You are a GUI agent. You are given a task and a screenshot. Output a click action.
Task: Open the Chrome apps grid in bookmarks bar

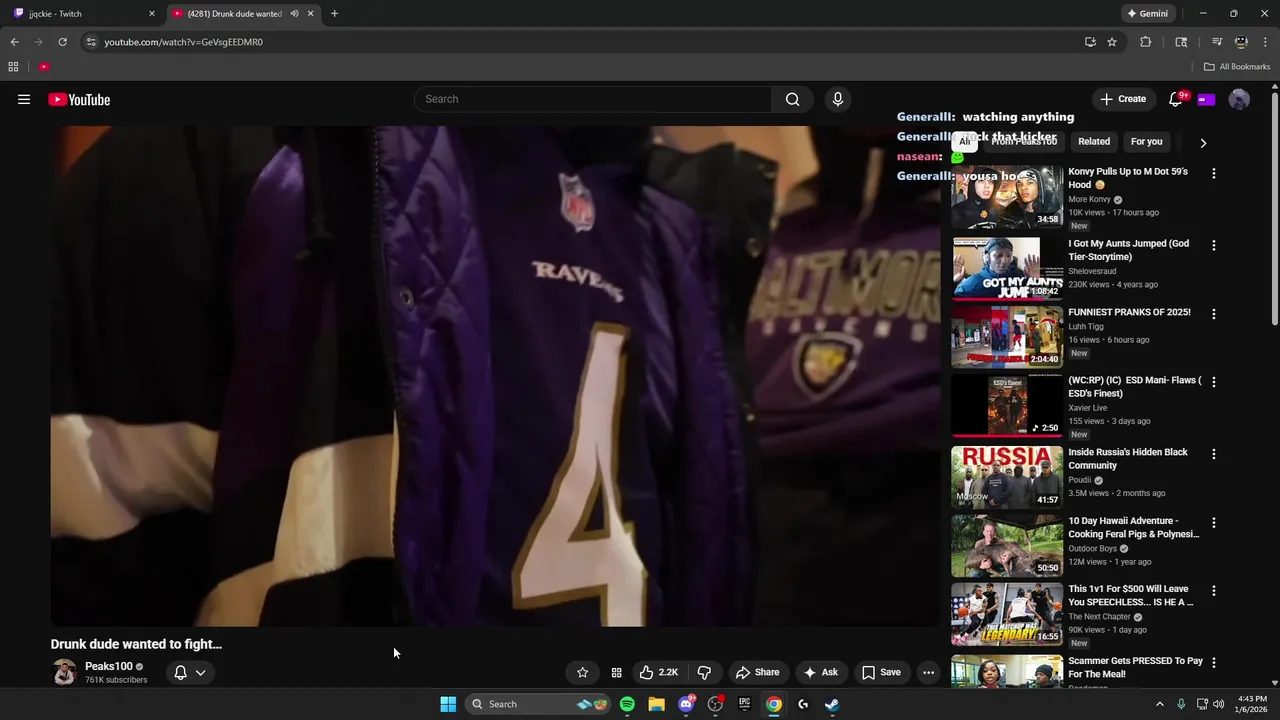[x=13, y=67]
